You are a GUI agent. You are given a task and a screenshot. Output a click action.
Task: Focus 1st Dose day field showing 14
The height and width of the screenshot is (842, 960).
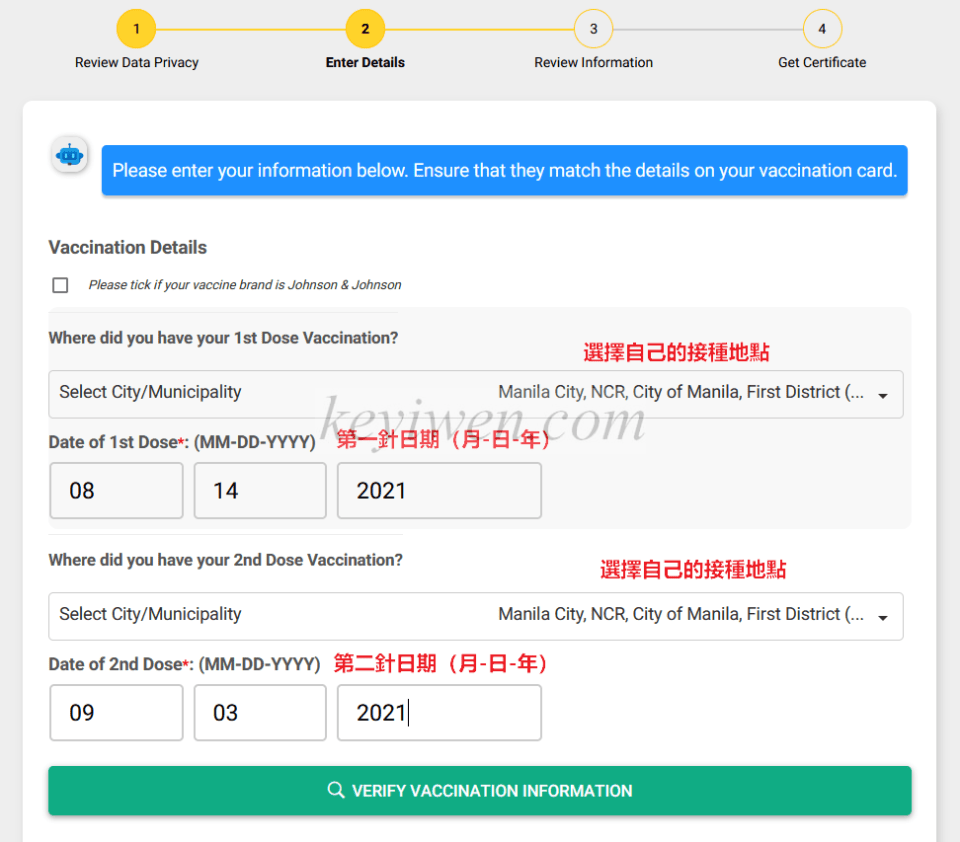(x=260, y=491)
